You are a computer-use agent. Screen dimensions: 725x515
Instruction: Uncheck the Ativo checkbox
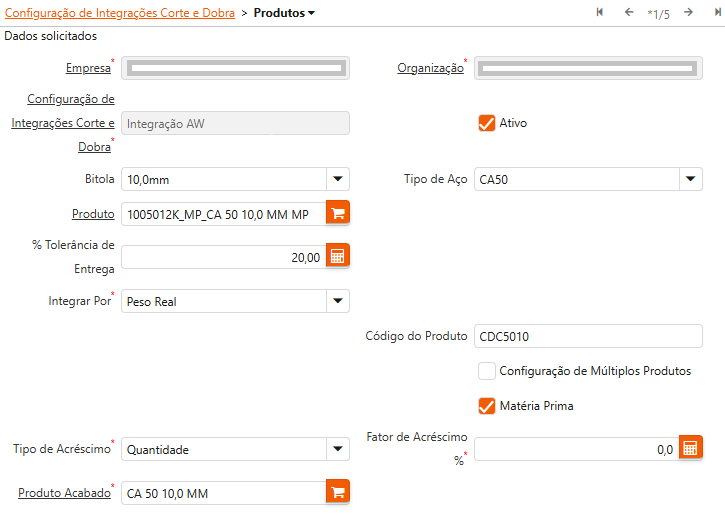click(487, 123)
